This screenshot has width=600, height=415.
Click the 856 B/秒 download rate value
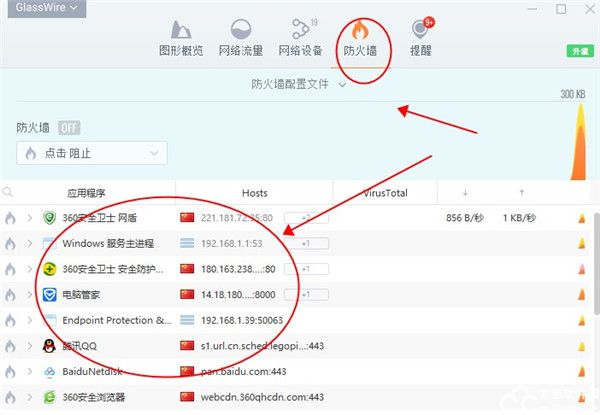(465, 218)
